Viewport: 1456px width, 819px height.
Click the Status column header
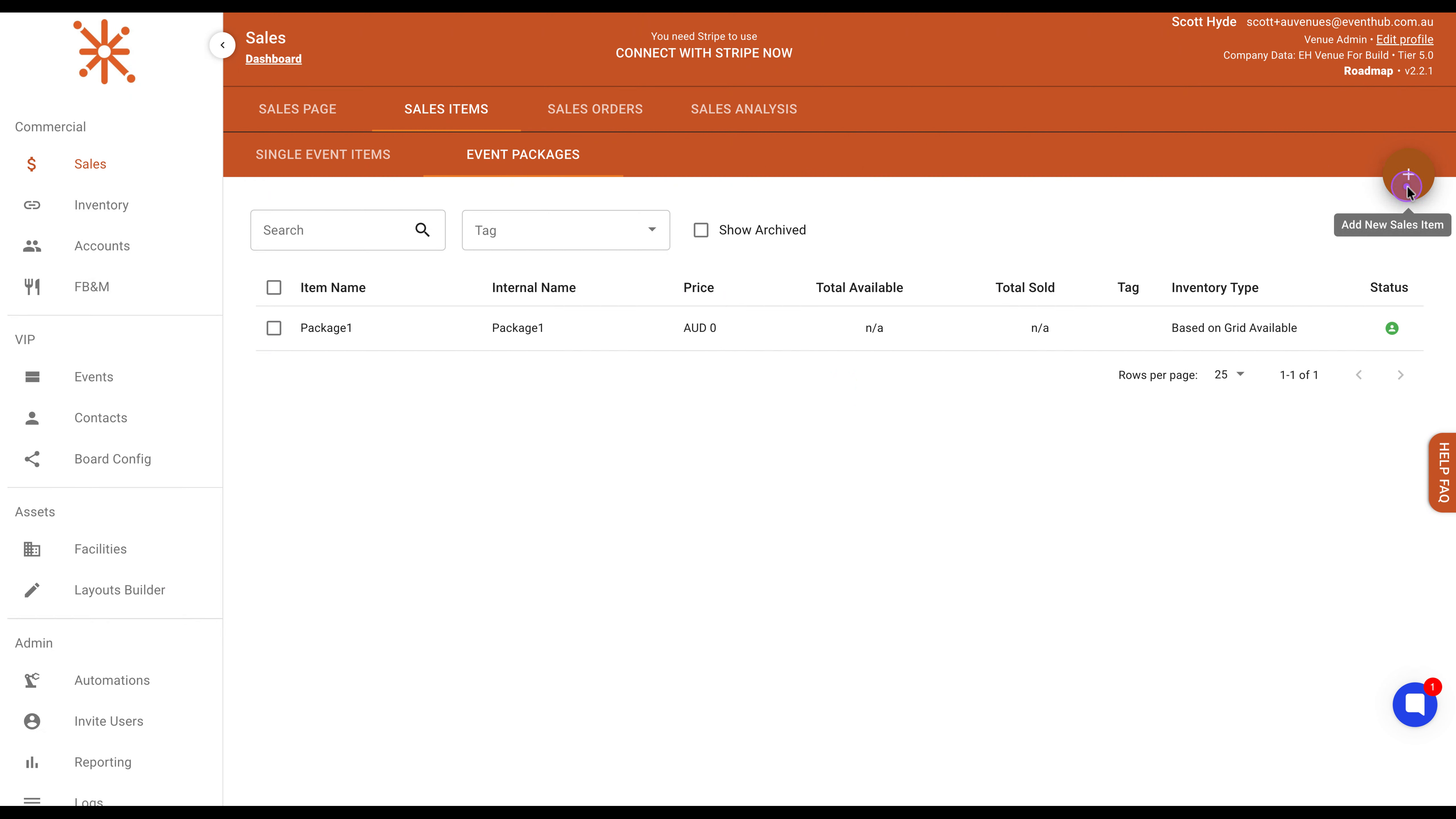pyautogui.click(x=1389, y=288)
